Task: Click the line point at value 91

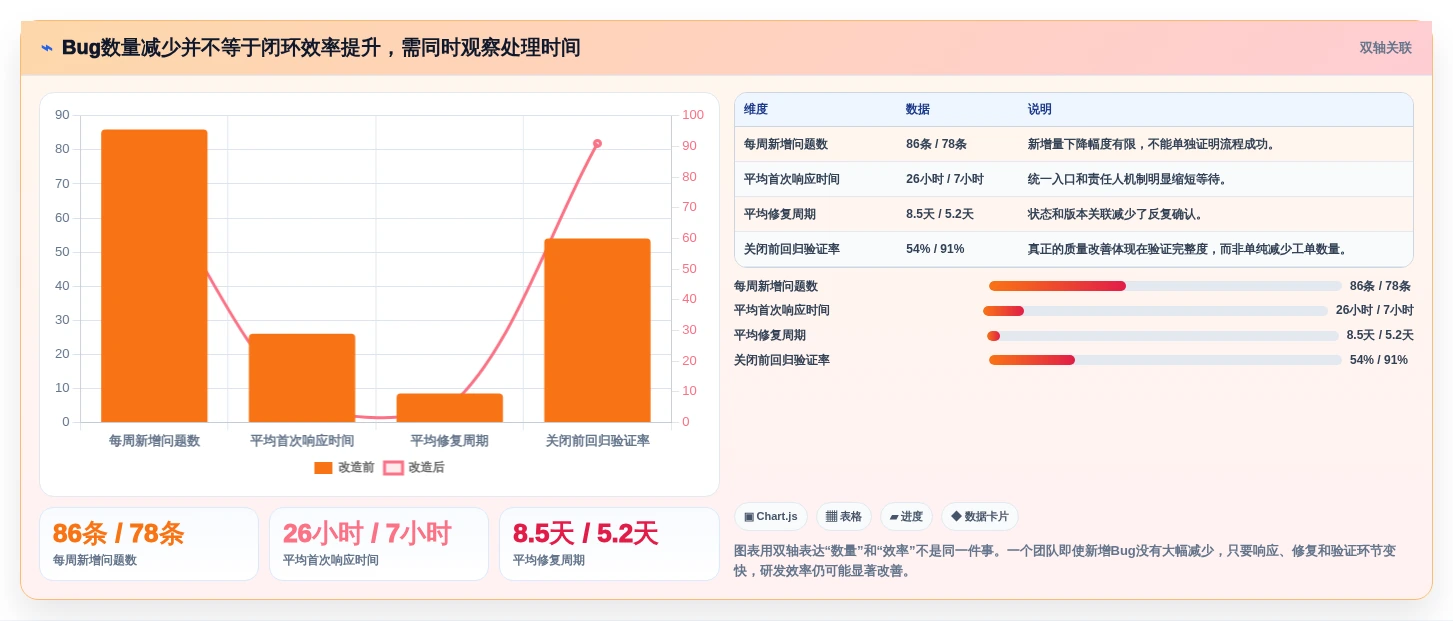Action: click(x=597, y=143)
